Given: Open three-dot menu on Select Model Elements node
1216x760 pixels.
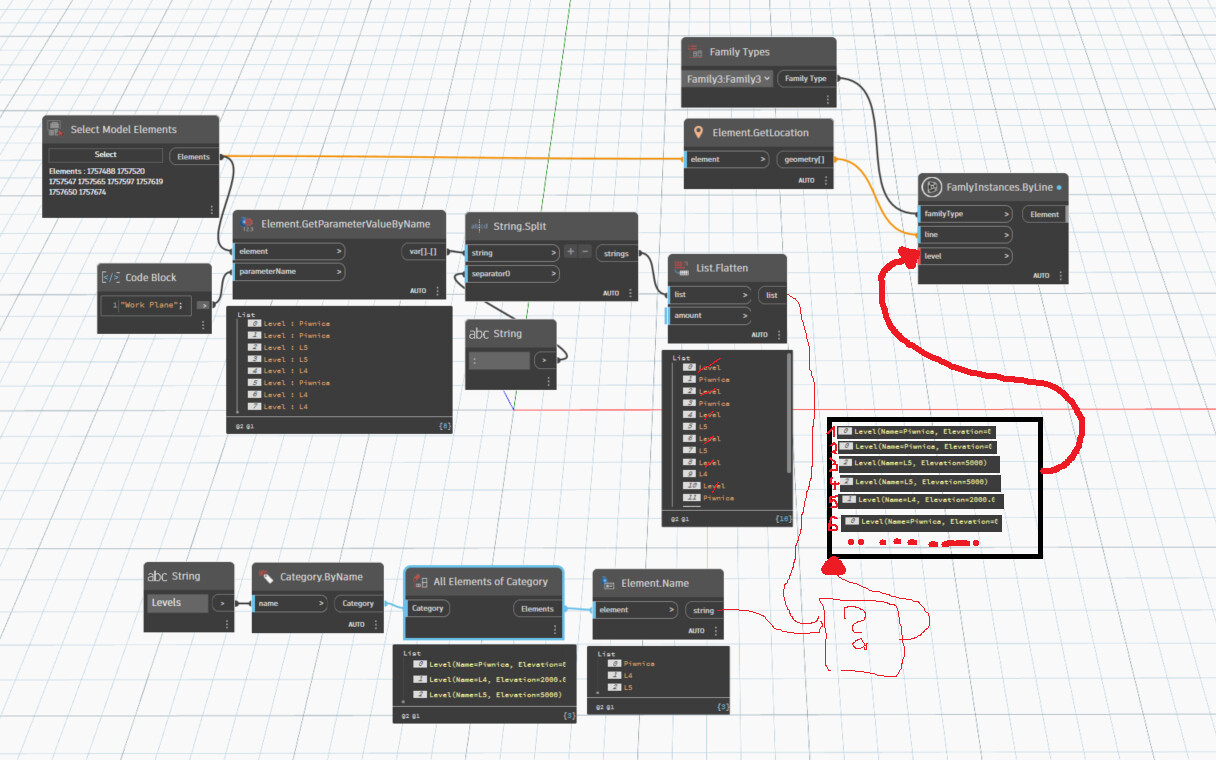Looking at the screenshot, I should click(x=212, y=209).
